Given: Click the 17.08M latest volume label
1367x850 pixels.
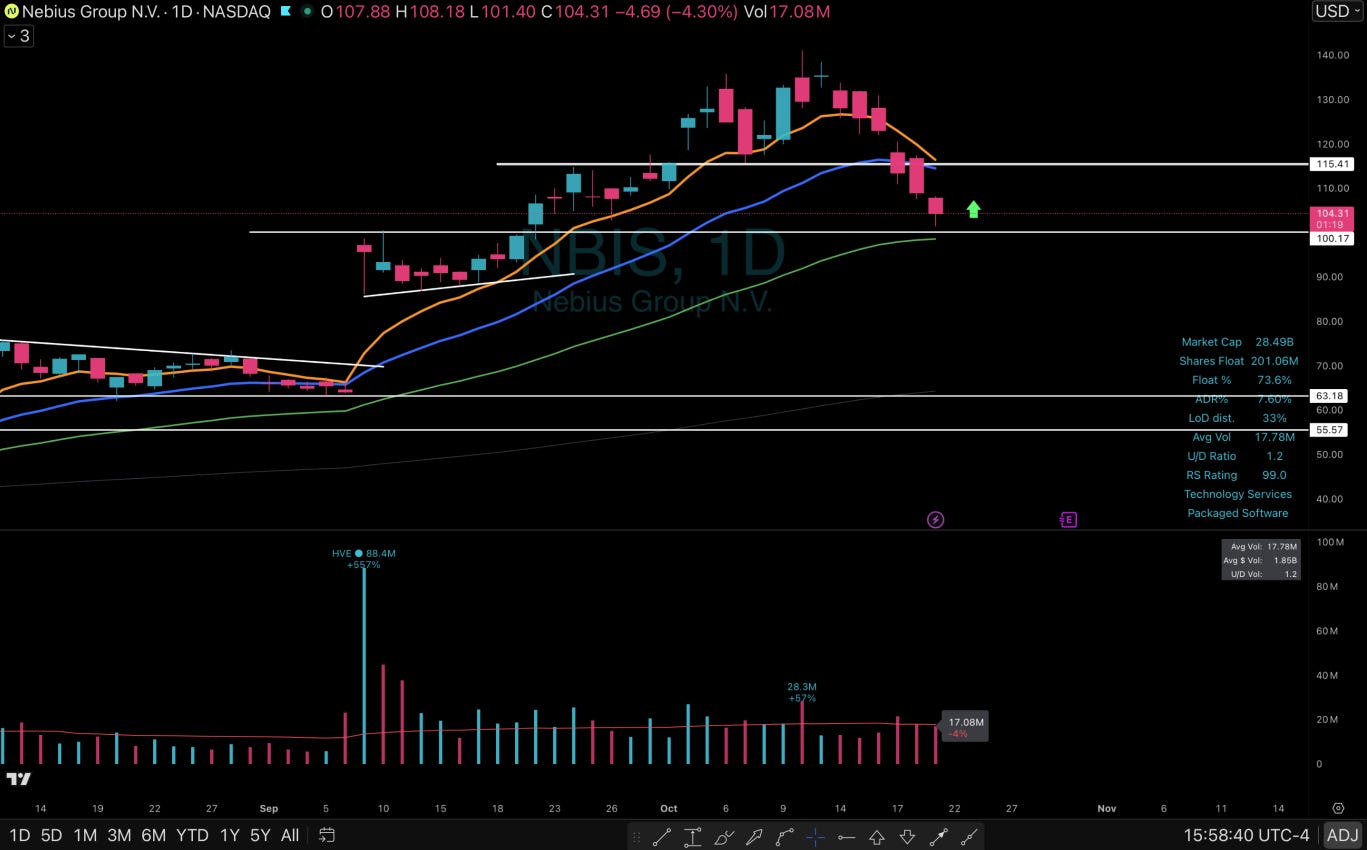Looking at the screenshot, I should (965, 727).
